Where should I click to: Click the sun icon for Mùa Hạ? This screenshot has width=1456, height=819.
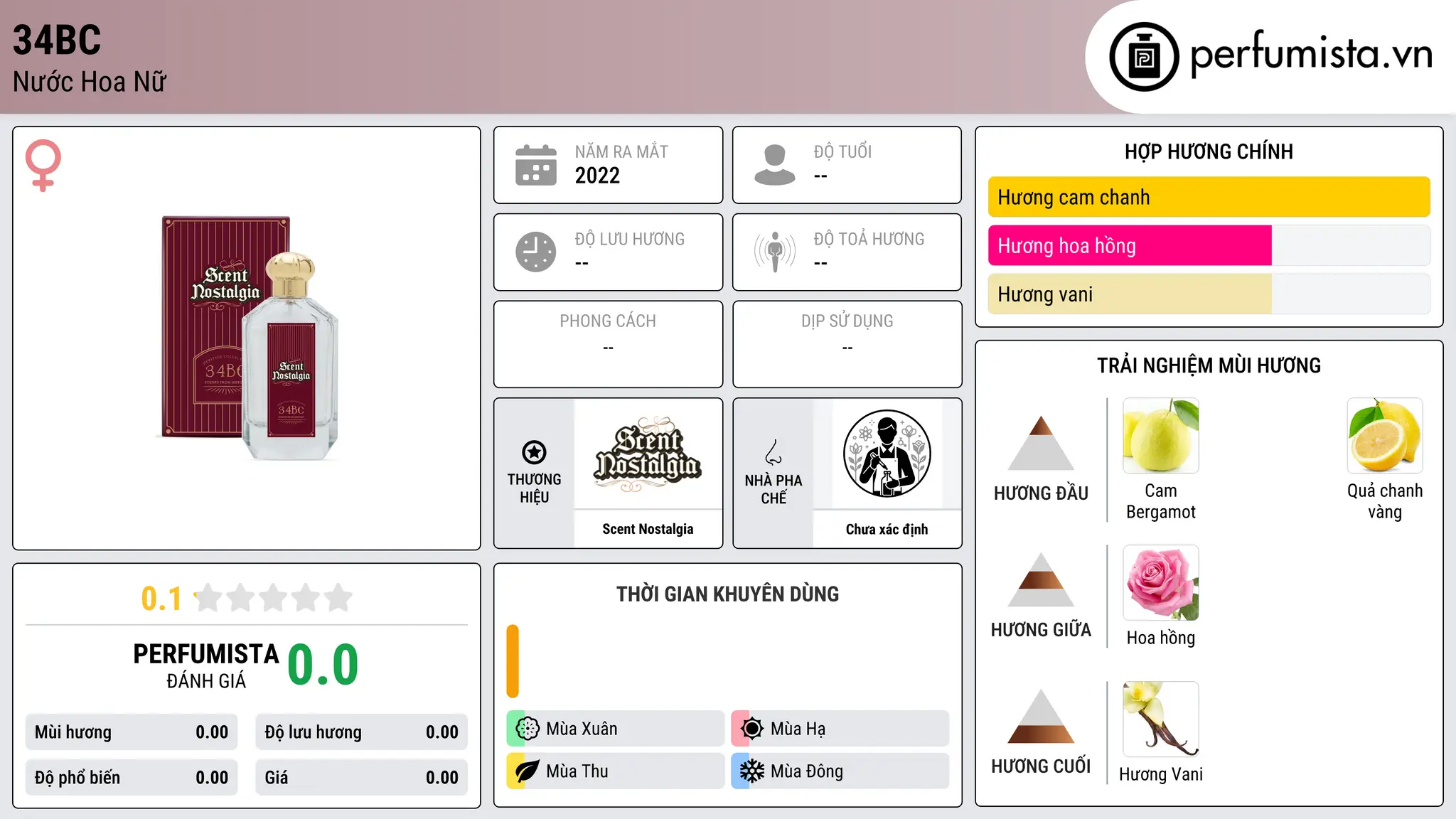pyautogui.click(x=752, y=729)
